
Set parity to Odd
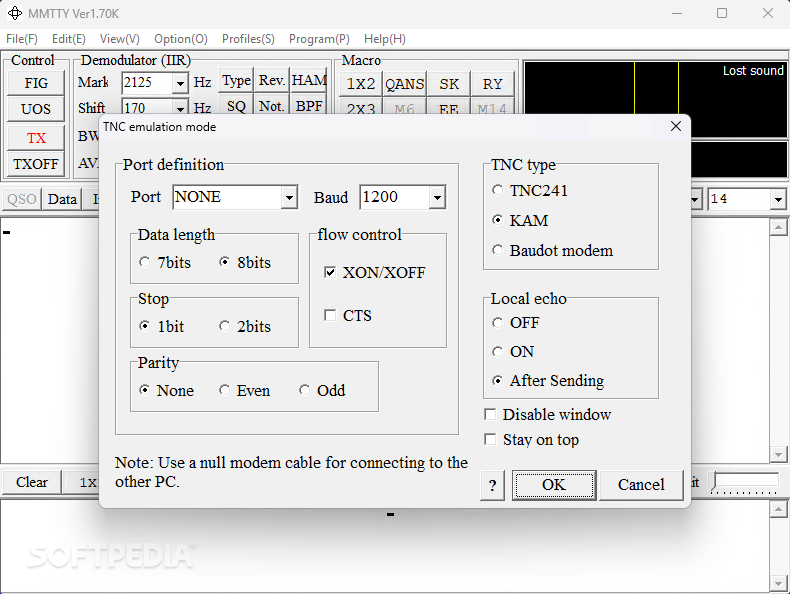[x=322, y=390]
